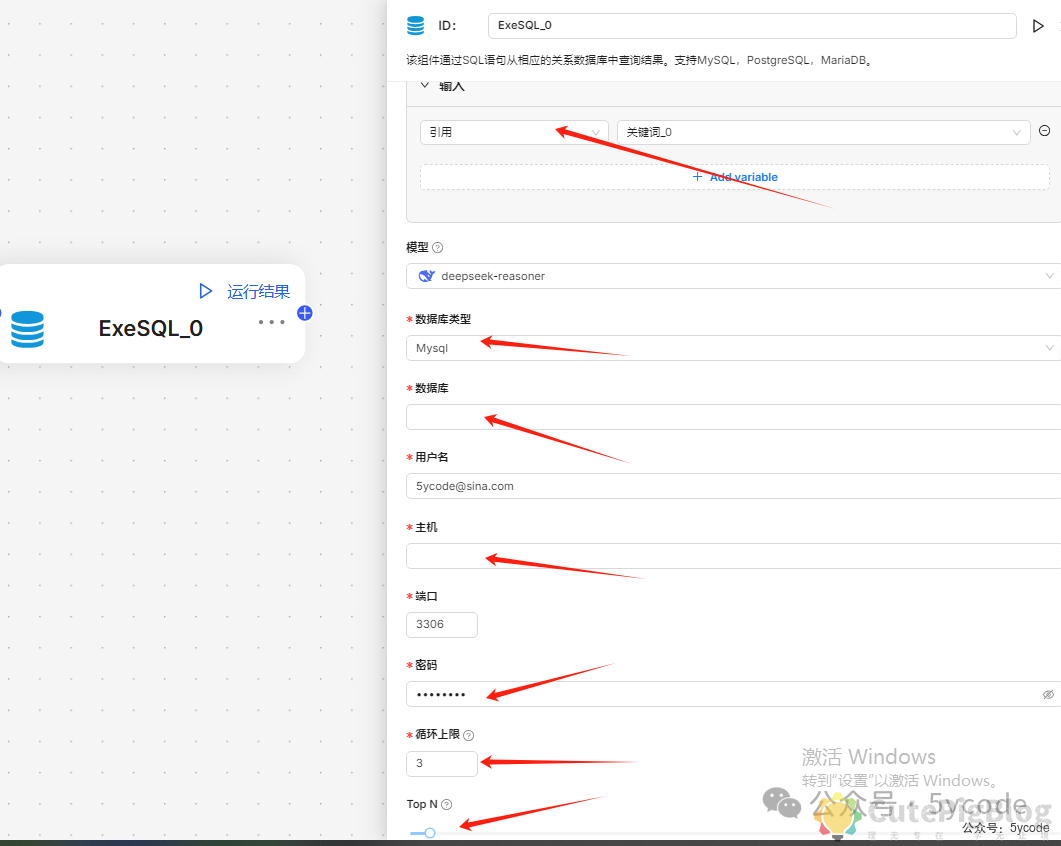This screenshot has width=1061, height=846.
Task: Click the 循环上限 value input showing 3
Action: (441, 763)
